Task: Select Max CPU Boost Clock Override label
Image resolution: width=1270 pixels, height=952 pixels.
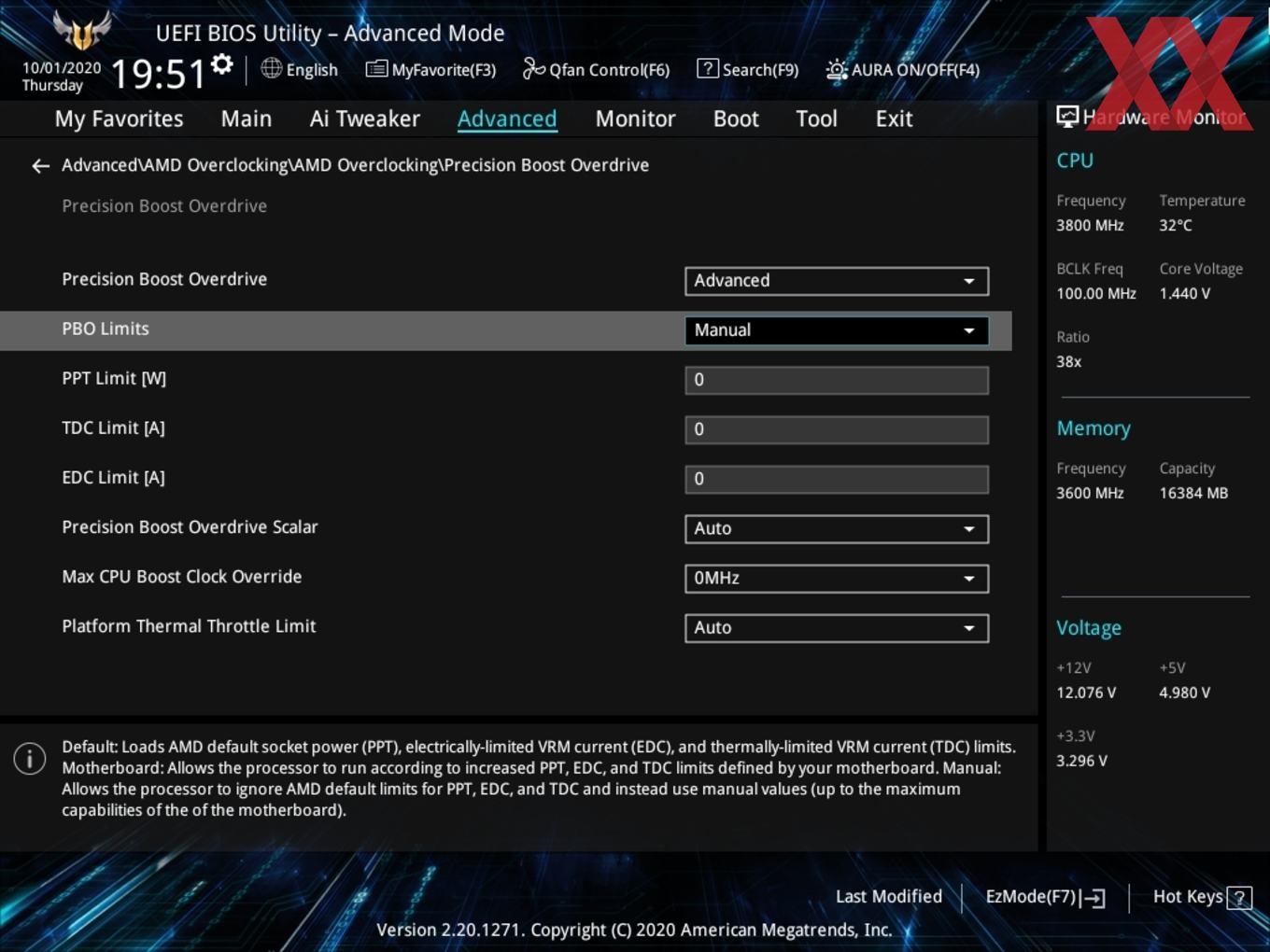Action: [182, 576]
